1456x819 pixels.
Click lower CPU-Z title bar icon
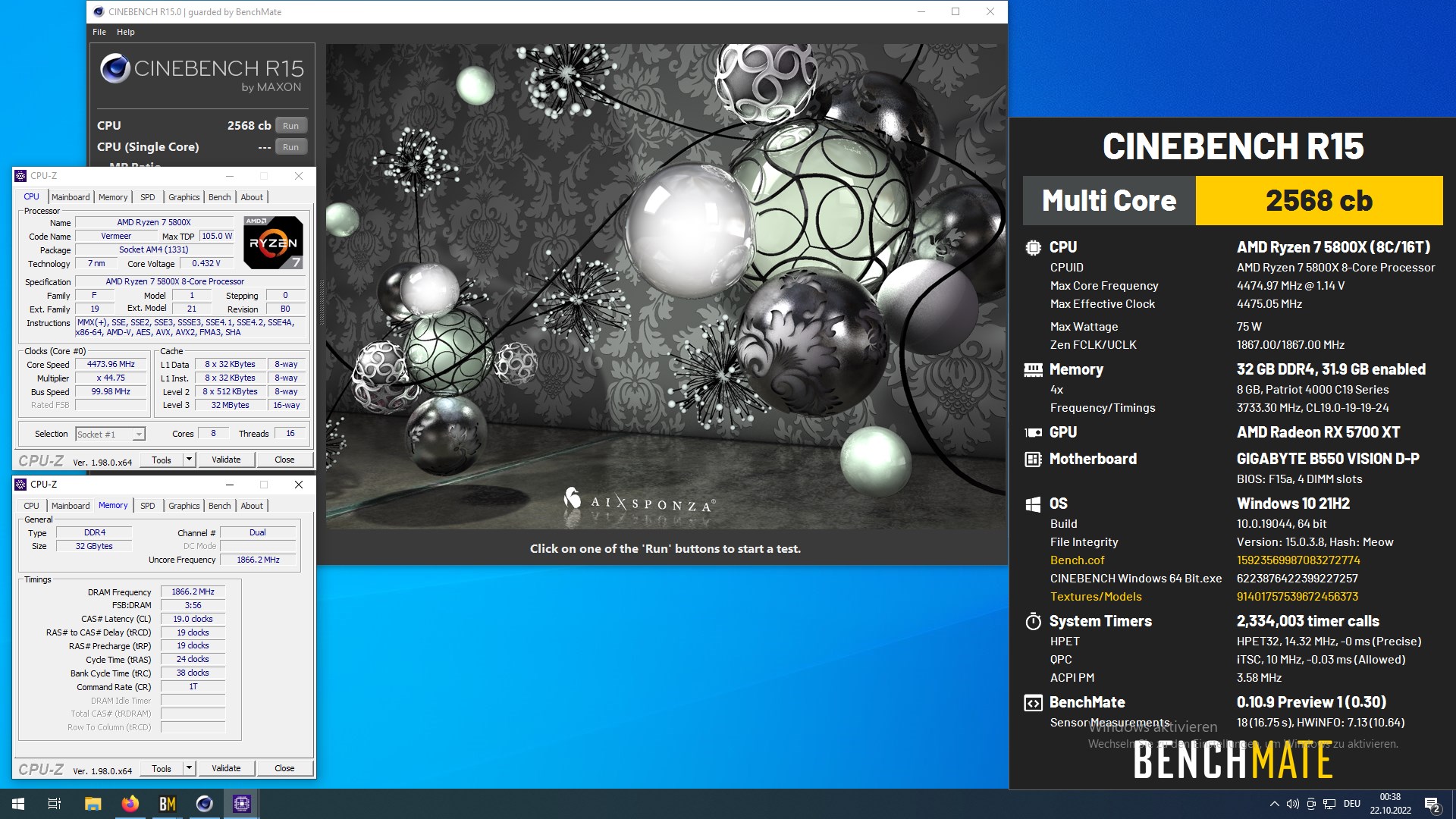point(20,485)
